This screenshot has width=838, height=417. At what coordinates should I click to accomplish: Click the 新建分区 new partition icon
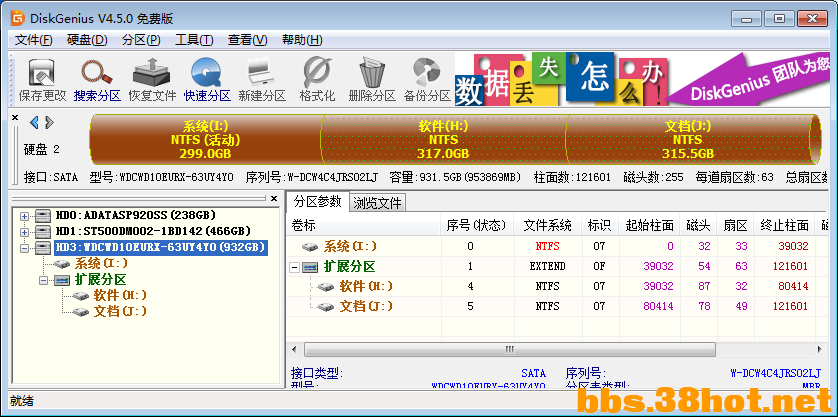click(x=262, y=73)
